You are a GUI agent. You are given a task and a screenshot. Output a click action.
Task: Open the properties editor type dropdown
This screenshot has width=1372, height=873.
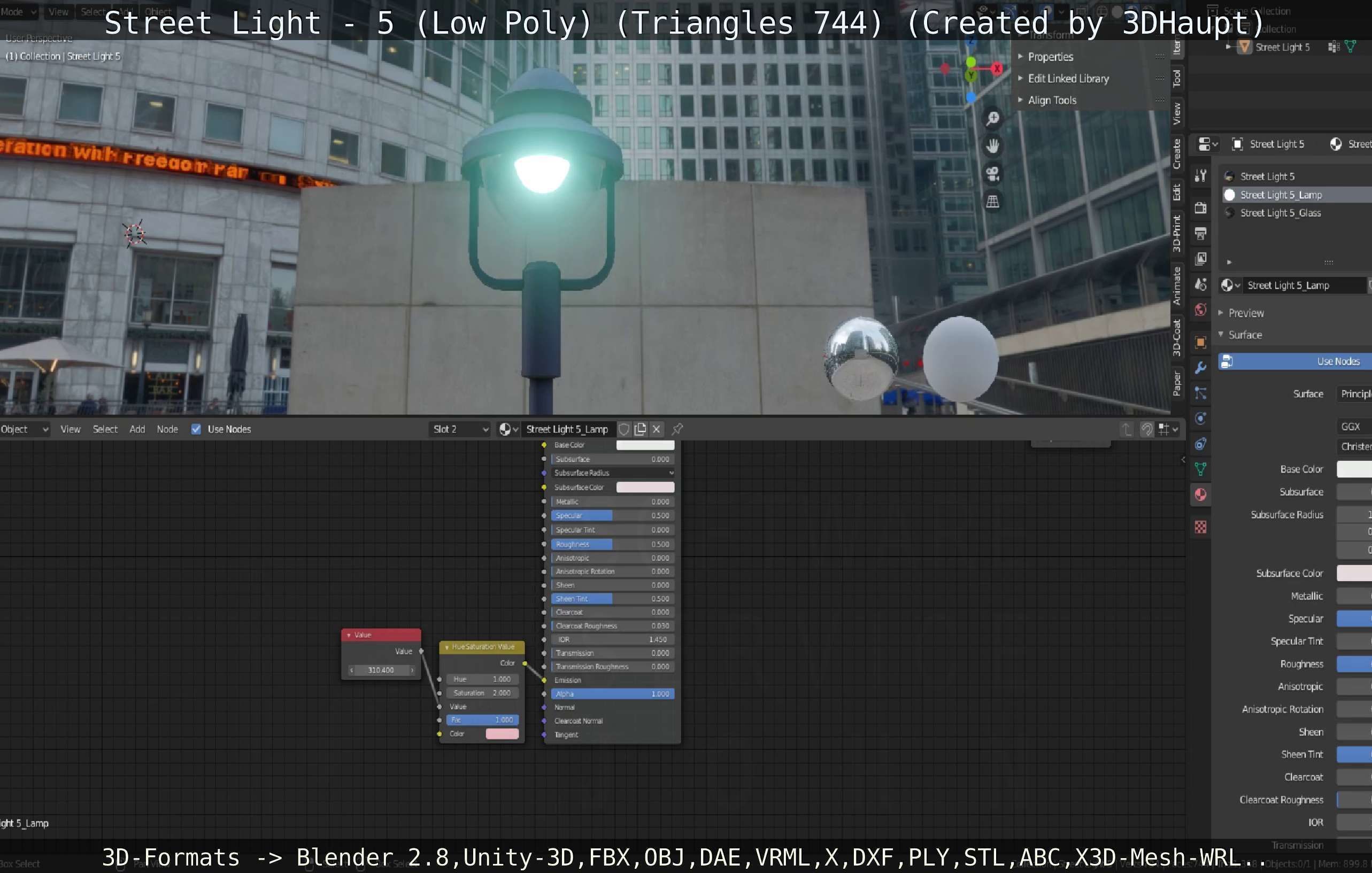(x=1207, y=144)
